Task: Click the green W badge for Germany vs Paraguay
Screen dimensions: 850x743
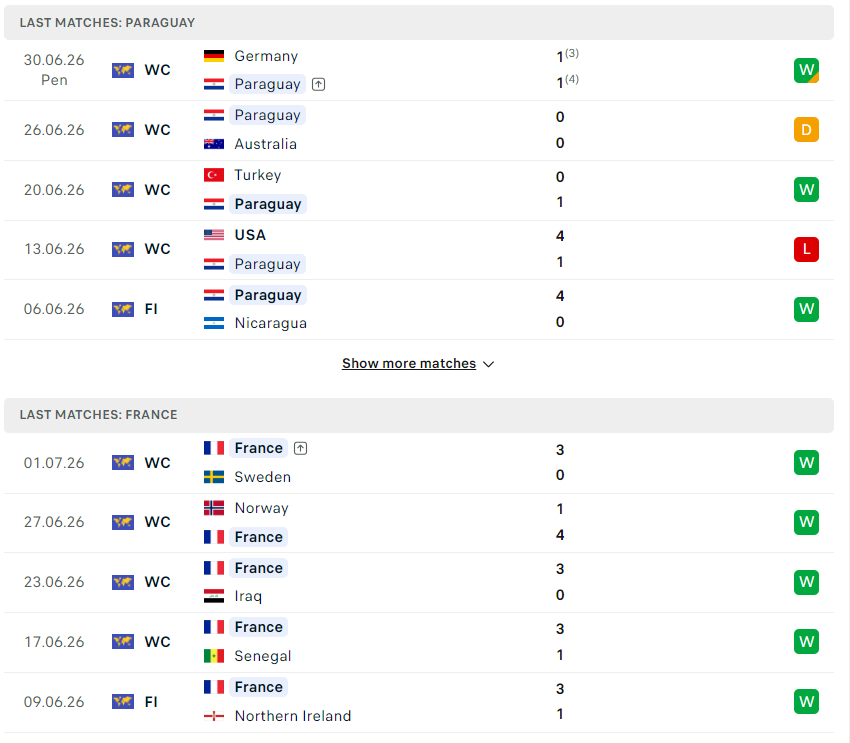Action: (x=806, y=70)
